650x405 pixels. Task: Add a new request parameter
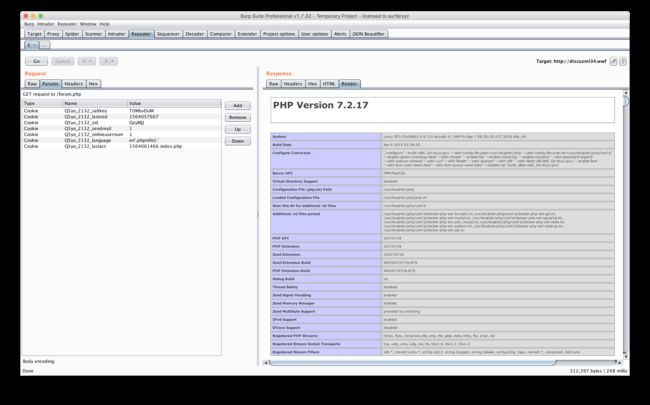[238, 106]
